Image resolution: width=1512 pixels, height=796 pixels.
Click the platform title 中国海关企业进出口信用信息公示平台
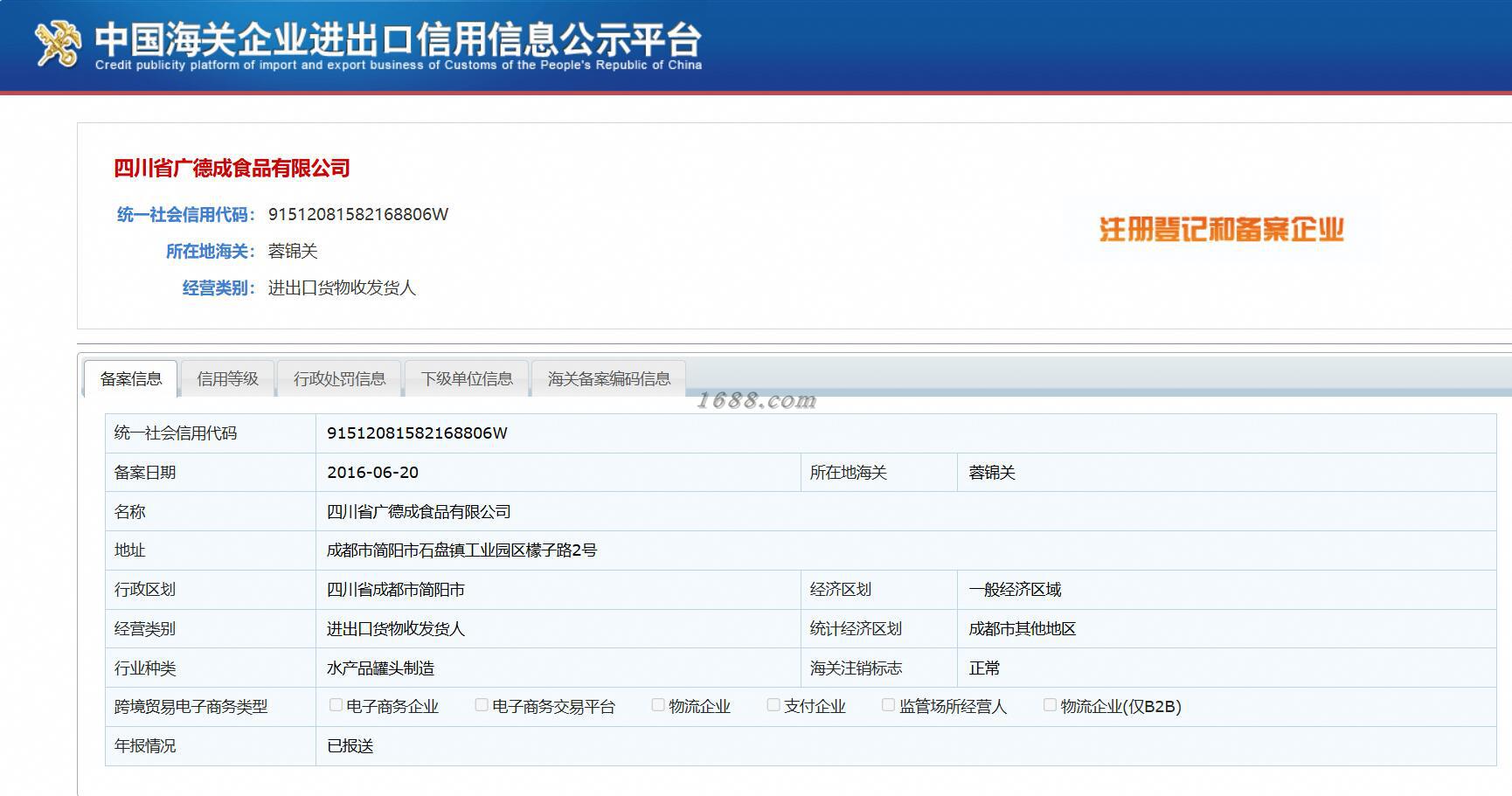[x=398, y=38]
